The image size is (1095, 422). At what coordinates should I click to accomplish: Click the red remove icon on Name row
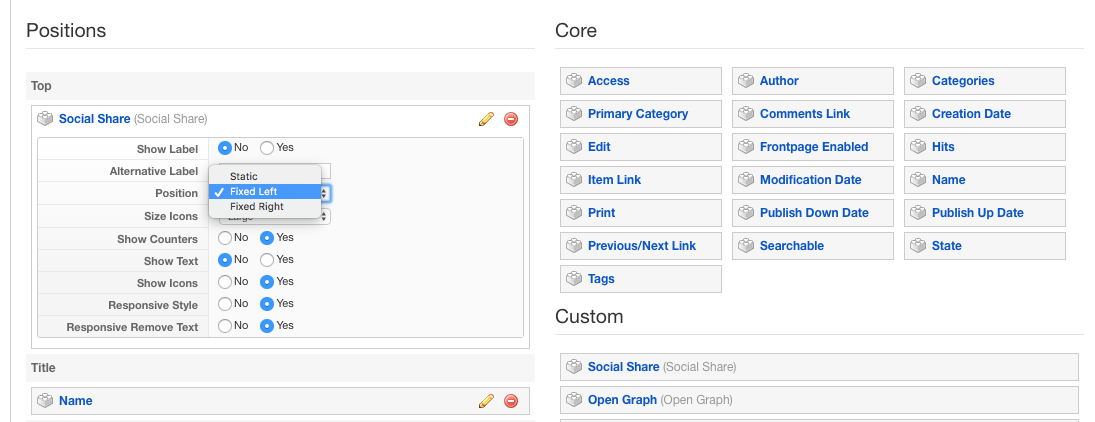[x=511, y=401]
